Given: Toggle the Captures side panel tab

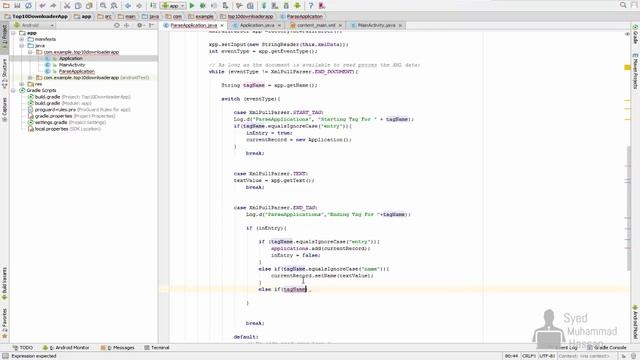Looking at the screenshot, I should coord(4,109).
